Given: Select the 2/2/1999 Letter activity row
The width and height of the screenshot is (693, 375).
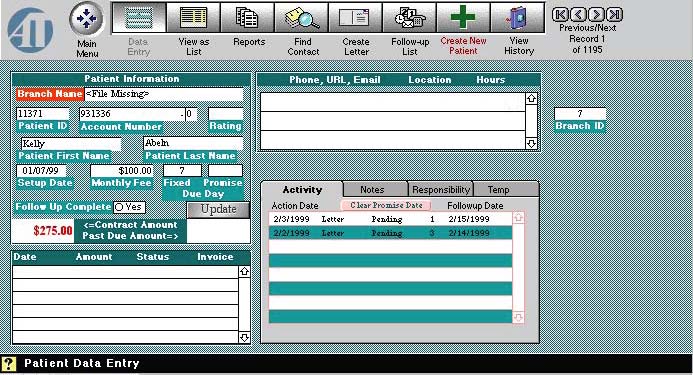Looking at the screenshot, I should point(390,233).
